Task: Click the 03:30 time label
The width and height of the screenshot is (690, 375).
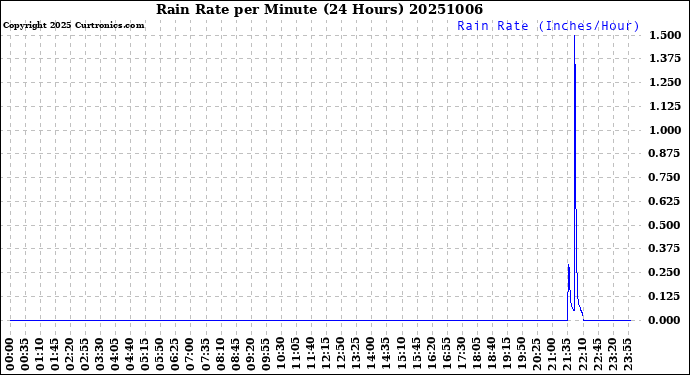Action: (x=100, y=355)
